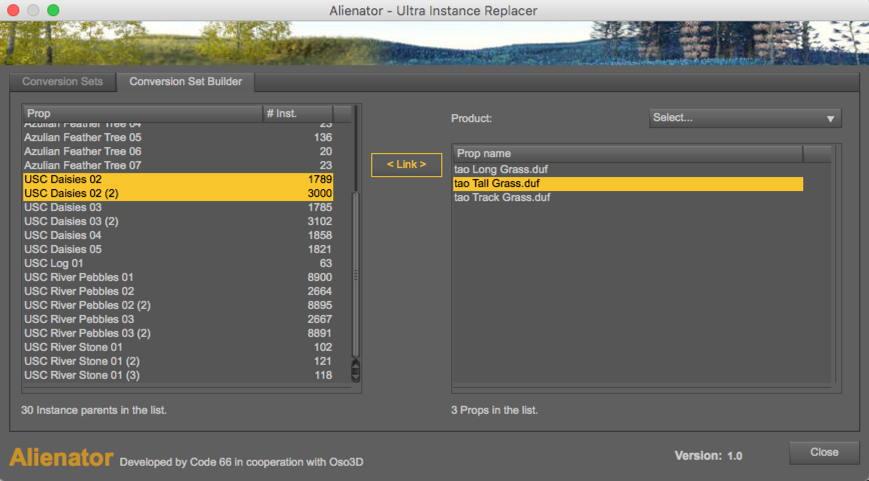The width and height of the screenshot is (869, 481).
Task: Select tao Long Grass.duf prop
Action: coord(627,170)
